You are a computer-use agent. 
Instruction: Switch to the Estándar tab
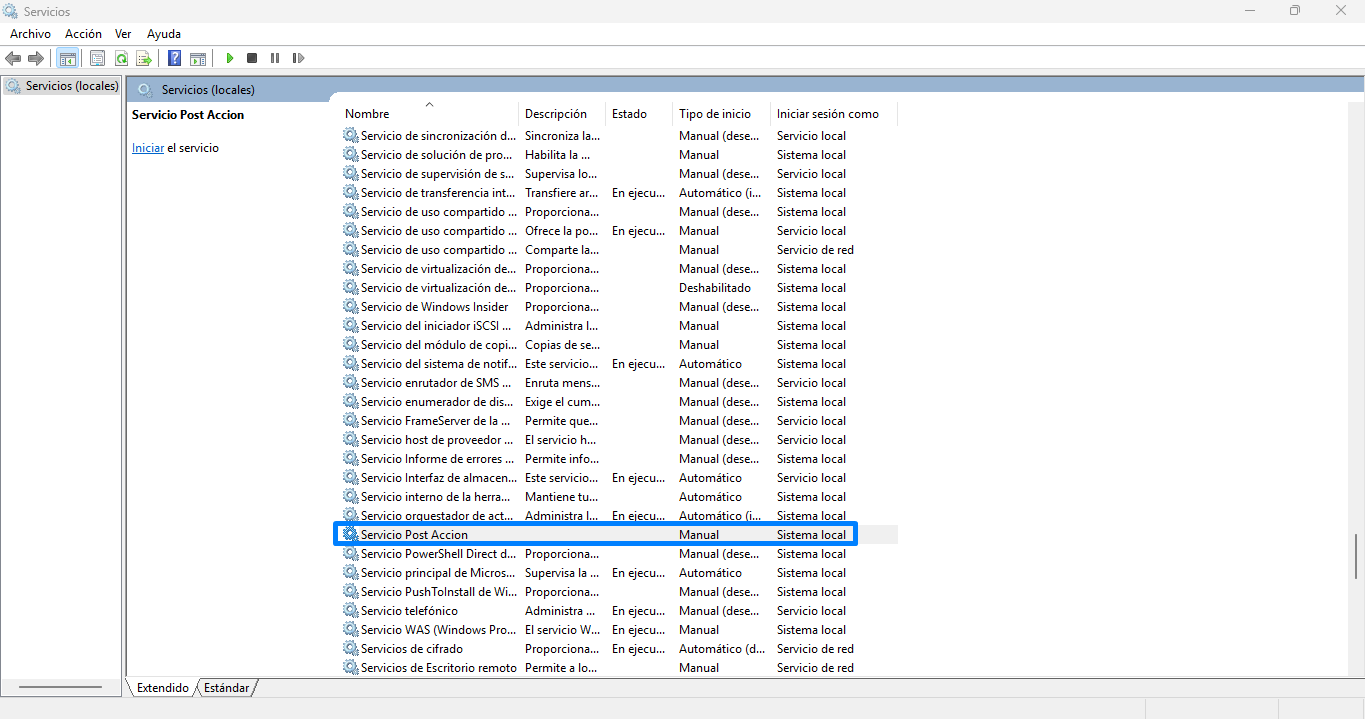(227, 688)
